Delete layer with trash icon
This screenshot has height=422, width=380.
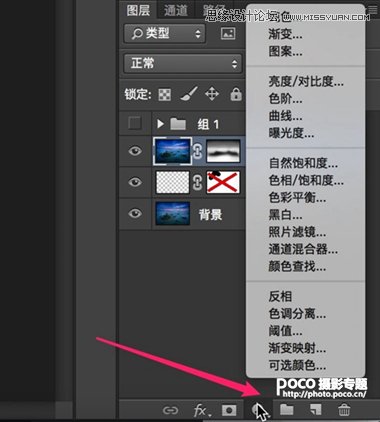344,410
